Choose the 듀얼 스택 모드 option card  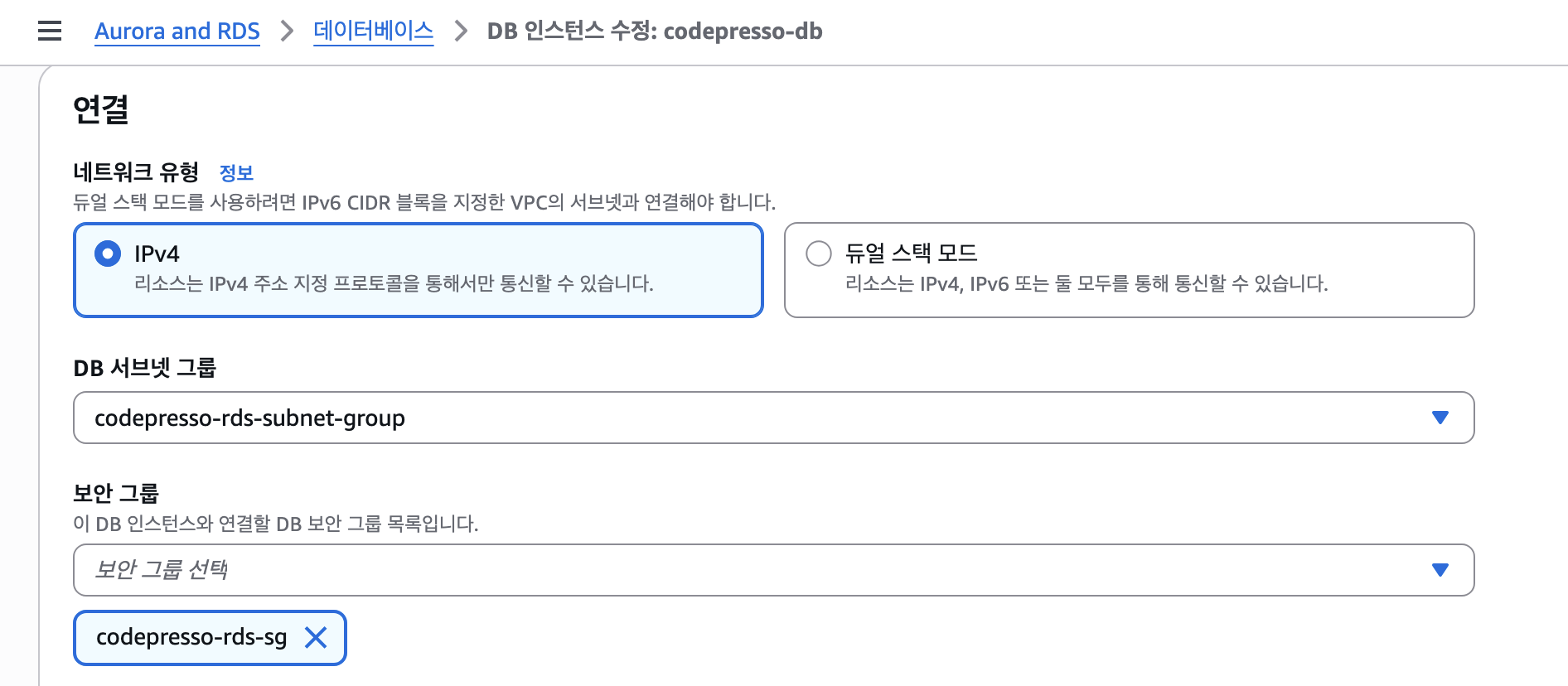pos(1130,270)
